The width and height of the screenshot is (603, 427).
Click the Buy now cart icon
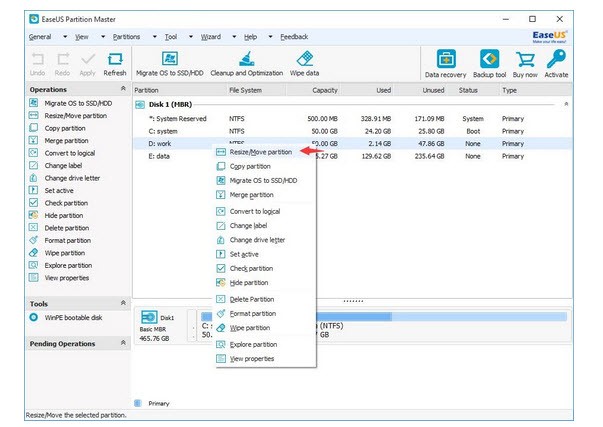[525, 59]
